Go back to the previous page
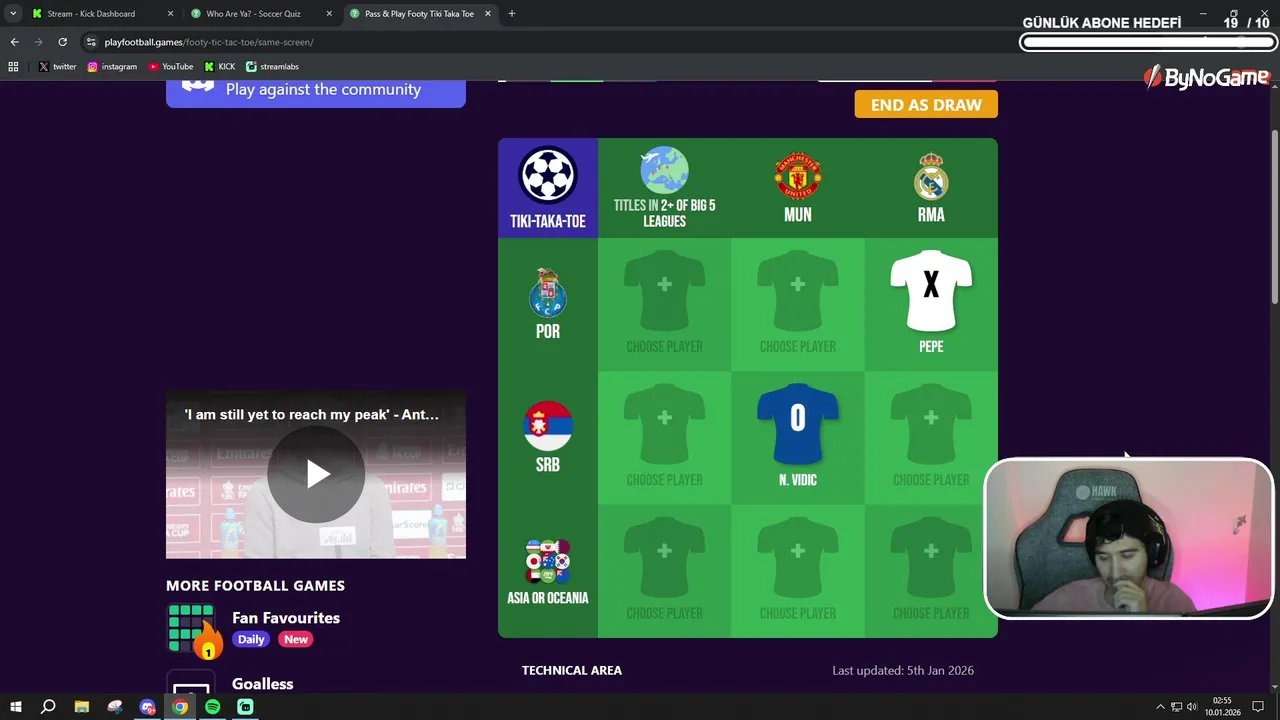Viewport: 1280px width, 720px height. [x=14, y=42]
